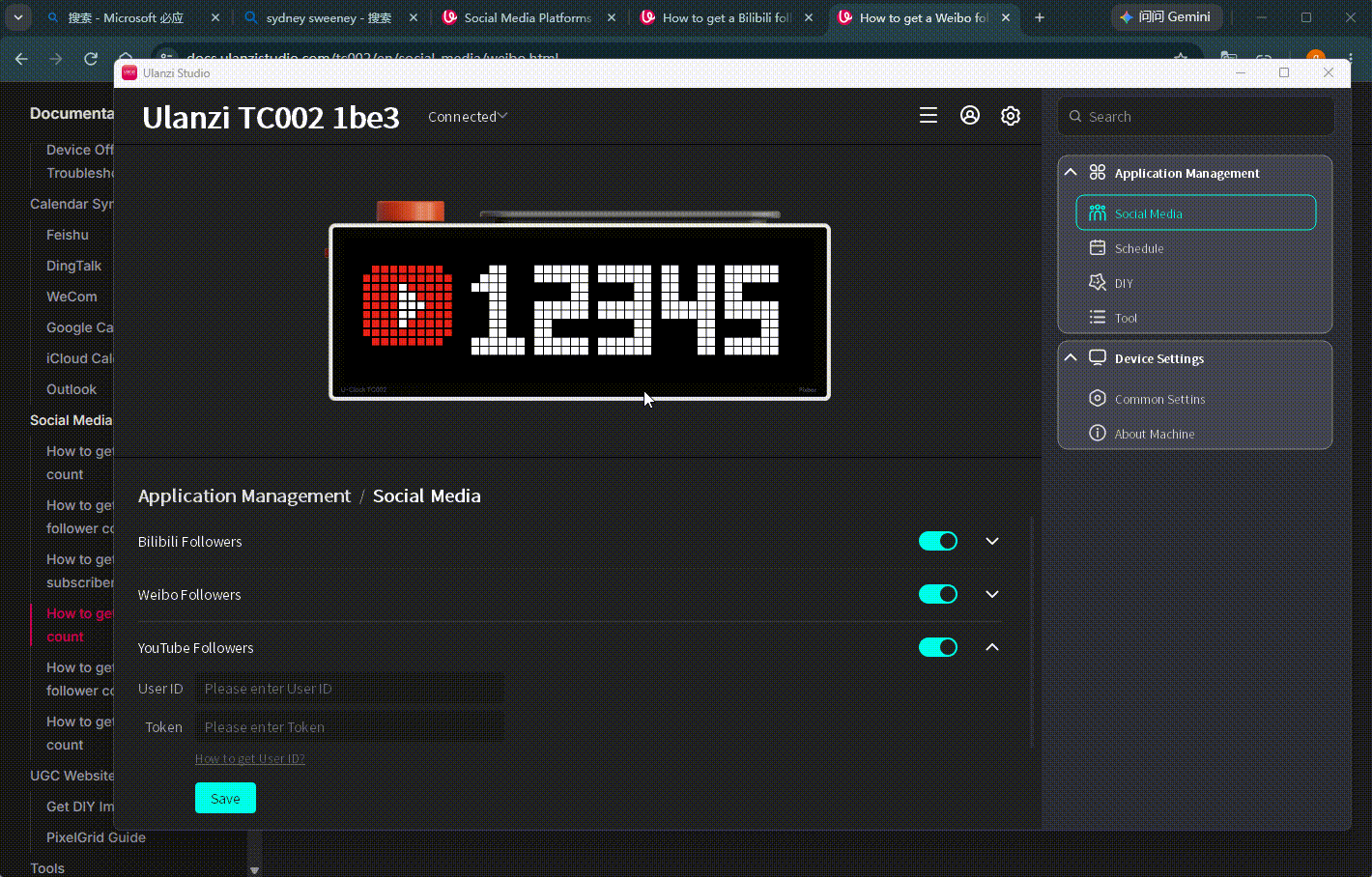Open a new browser tab
Image resolution: width=1372 pixels, height=877 pixels.
pyautogui.click(x=1040, y=17)
